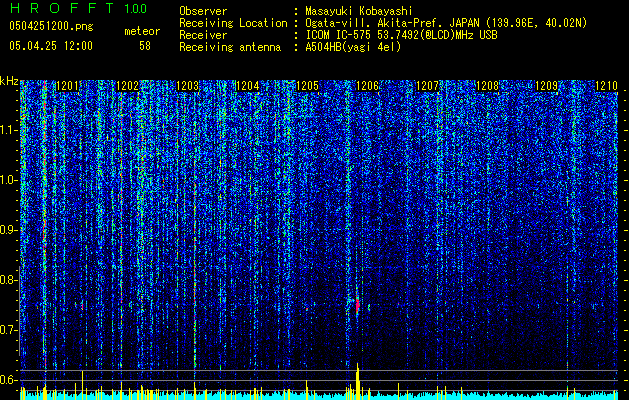Click the antenna text A504HB(yagi 4el)
629x400 pixels.
coord(353,47)
